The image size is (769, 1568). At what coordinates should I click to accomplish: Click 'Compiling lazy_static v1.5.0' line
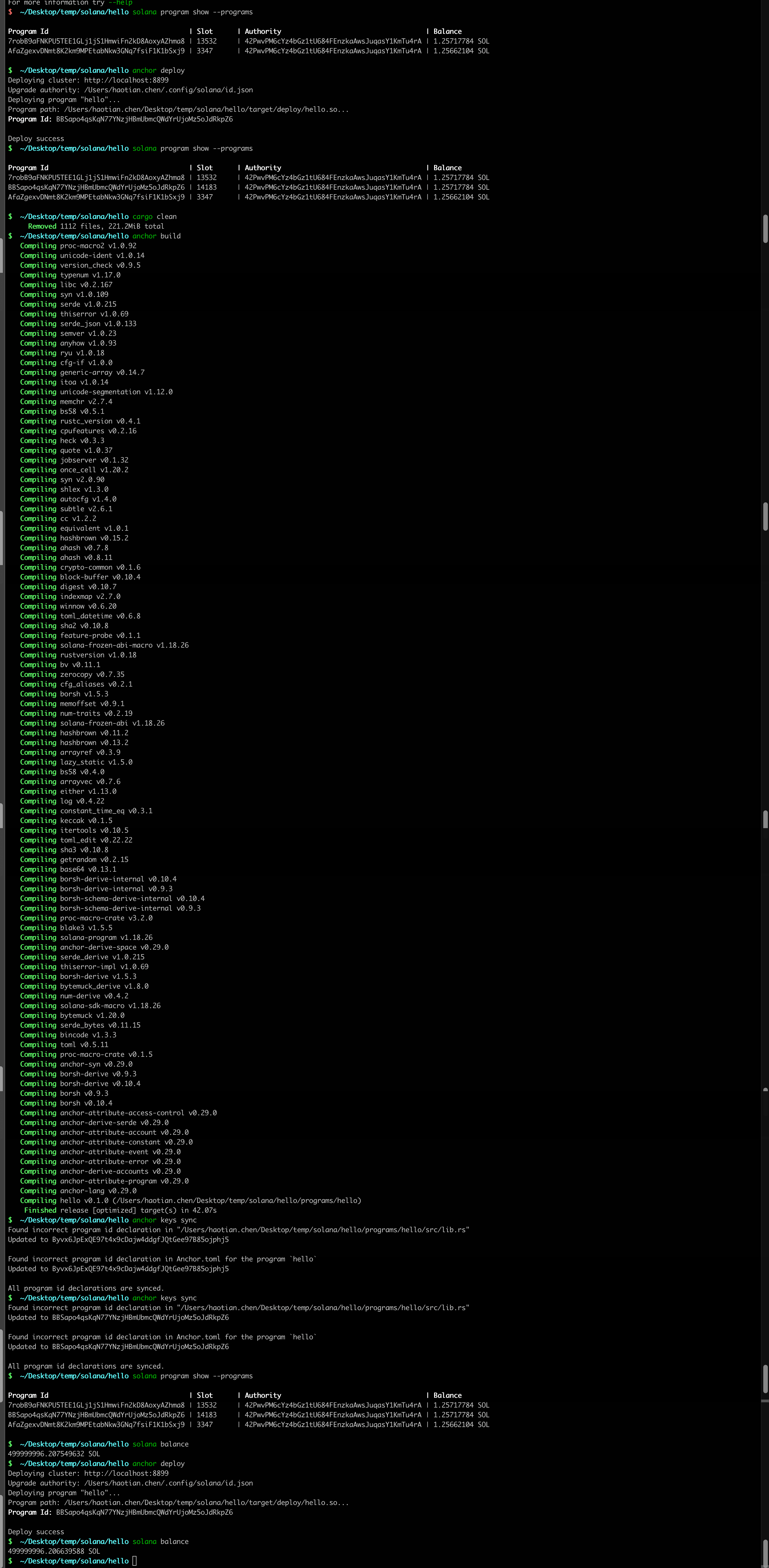click(76, 762)
